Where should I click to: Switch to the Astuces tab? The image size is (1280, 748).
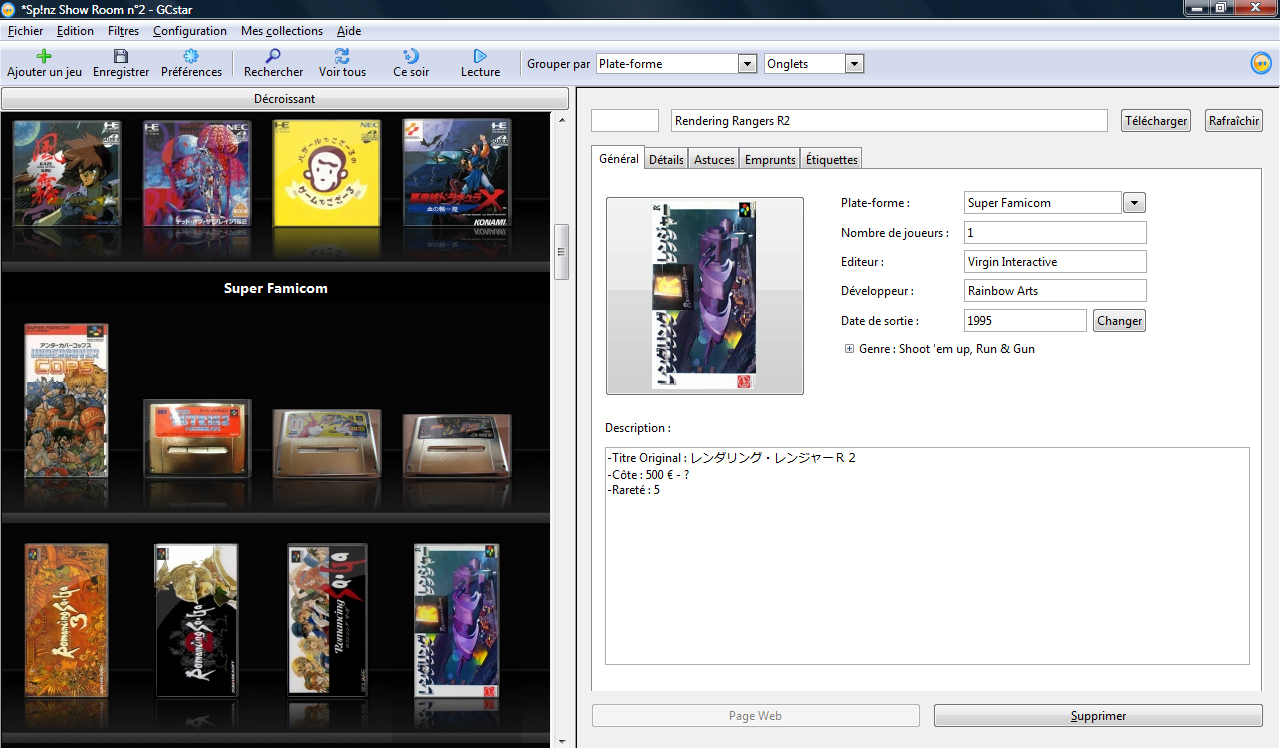click(x=714, y=159)
